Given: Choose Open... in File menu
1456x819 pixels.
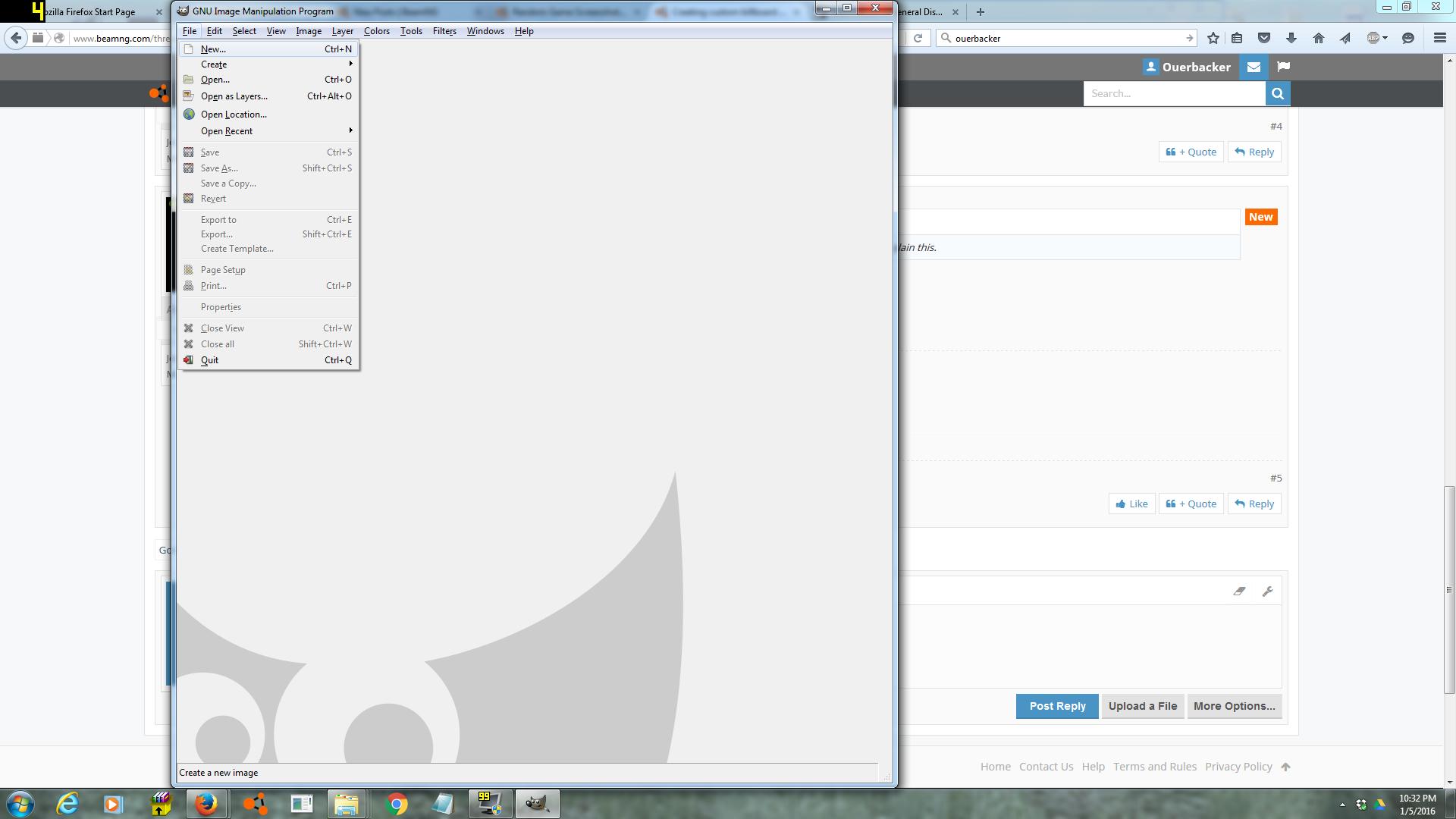Looking at the screenshot, I should click(268, 80).
